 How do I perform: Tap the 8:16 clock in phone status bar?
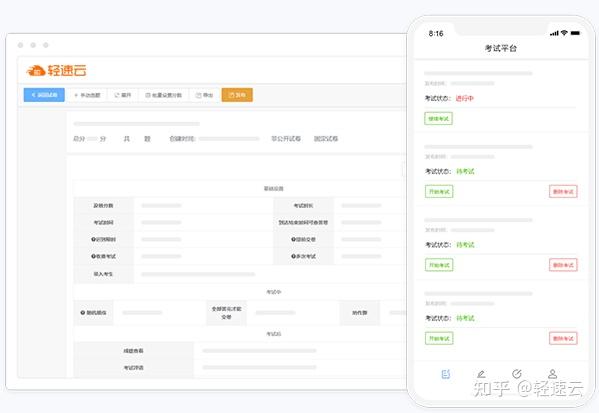tap(436, 34)
